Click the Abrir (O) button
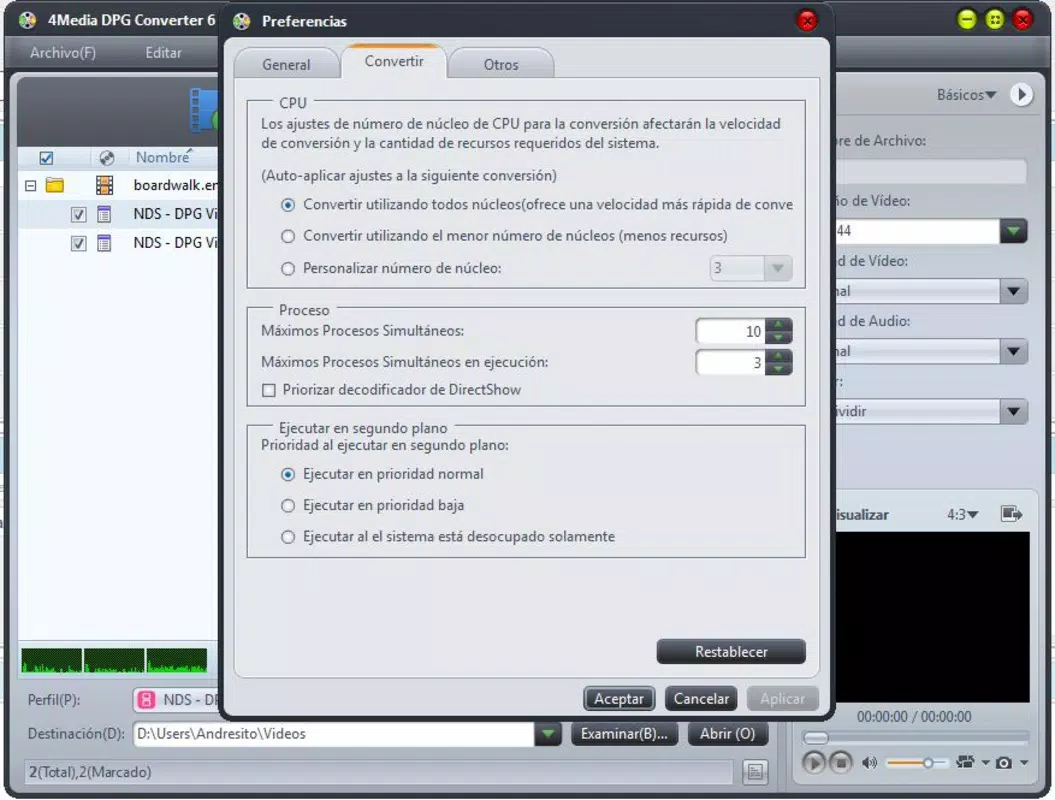 tap(727, 734)
